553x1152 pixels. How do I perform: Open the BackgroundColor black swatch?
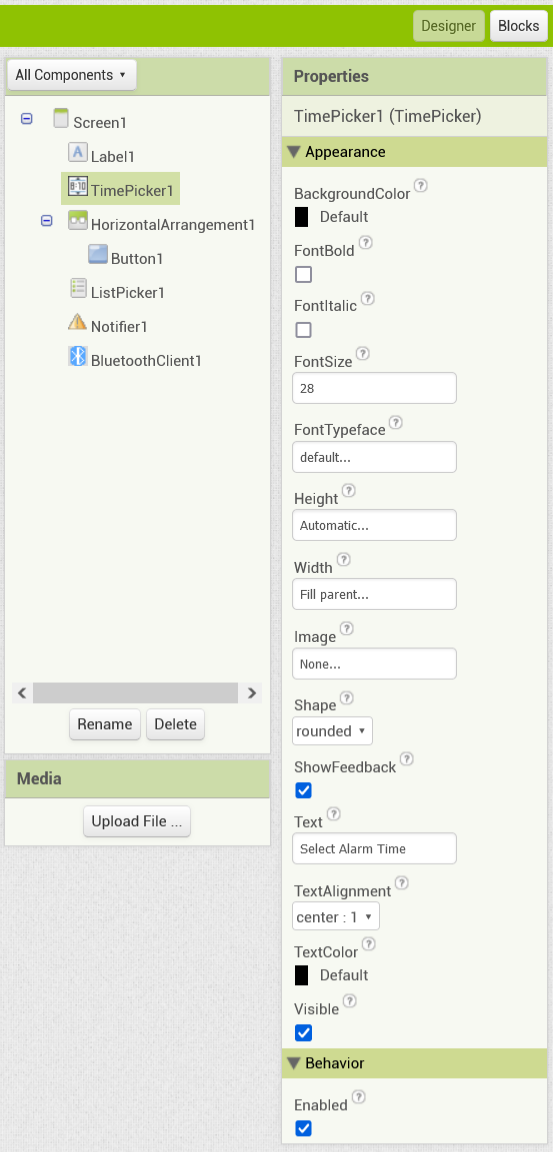click(x=301, y=217)
